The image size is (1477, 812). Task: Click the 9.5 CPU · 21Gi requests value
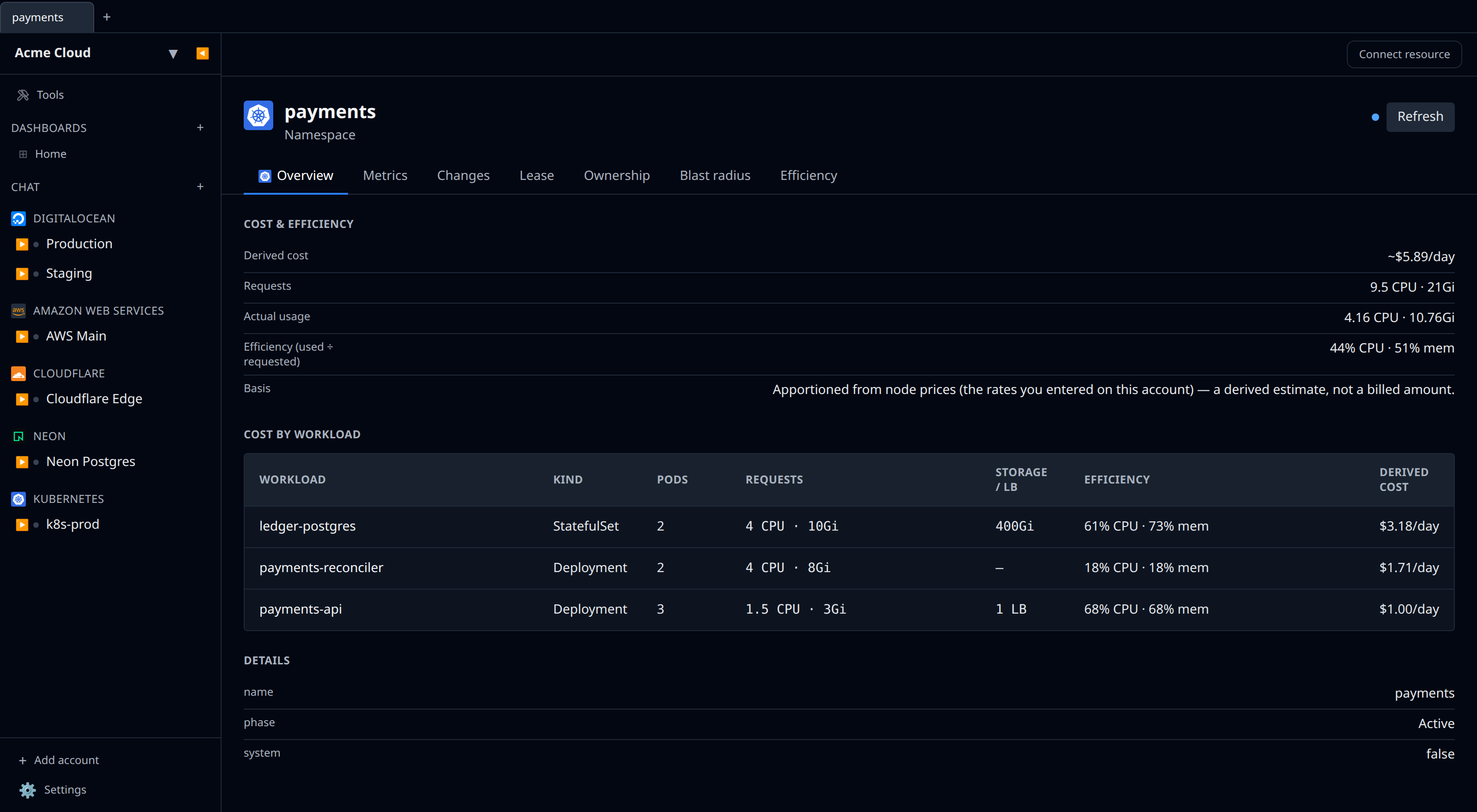coord(1411,287)
